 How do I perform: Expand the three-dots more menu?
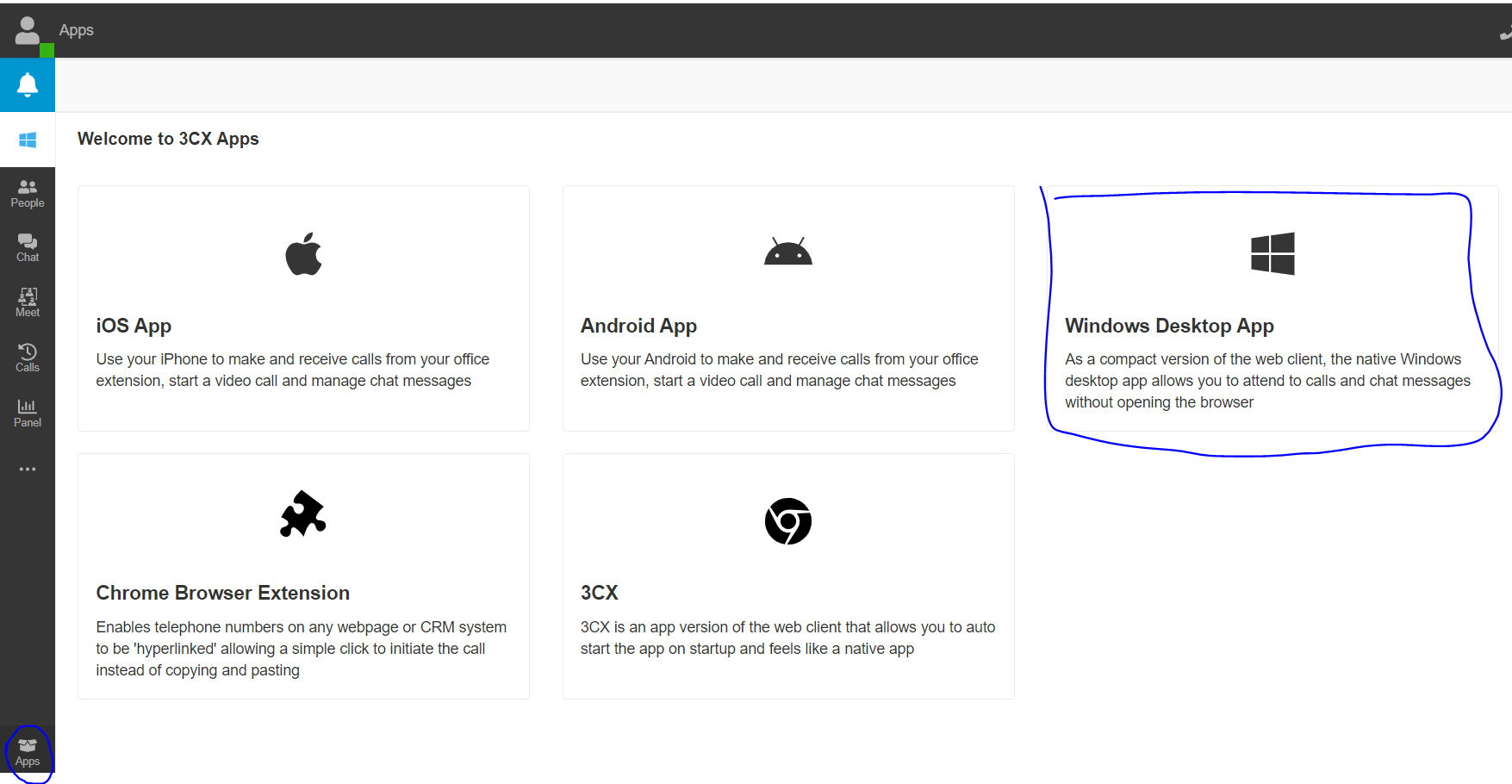(28, 470)
